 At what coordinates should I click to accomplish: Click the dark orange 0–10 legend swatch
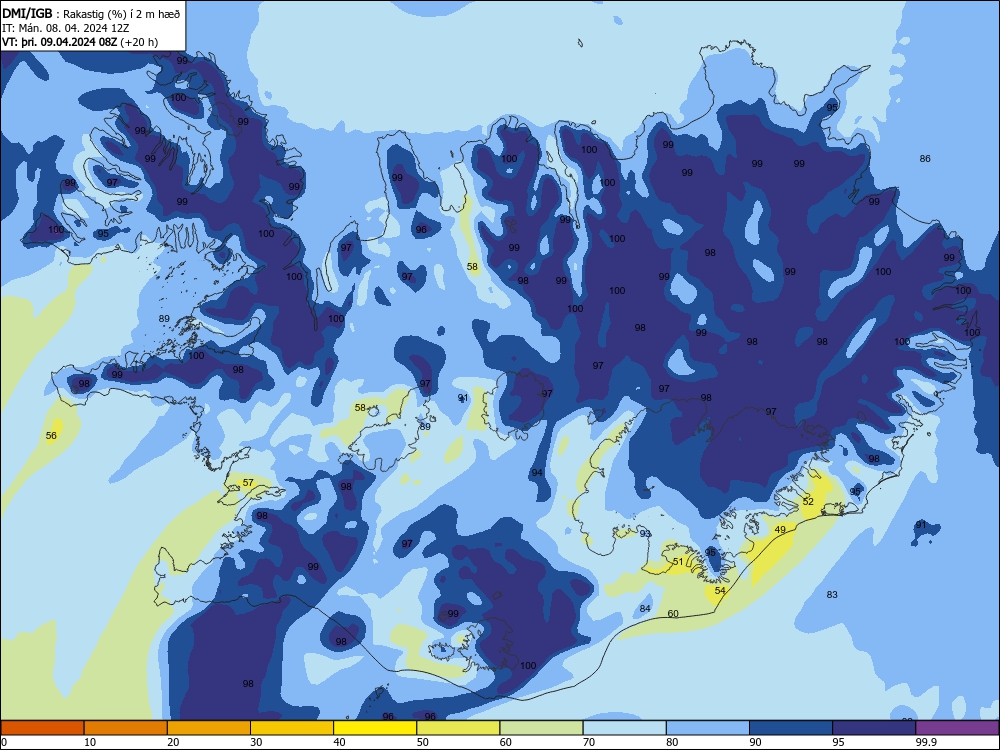(x=42, y=728)
